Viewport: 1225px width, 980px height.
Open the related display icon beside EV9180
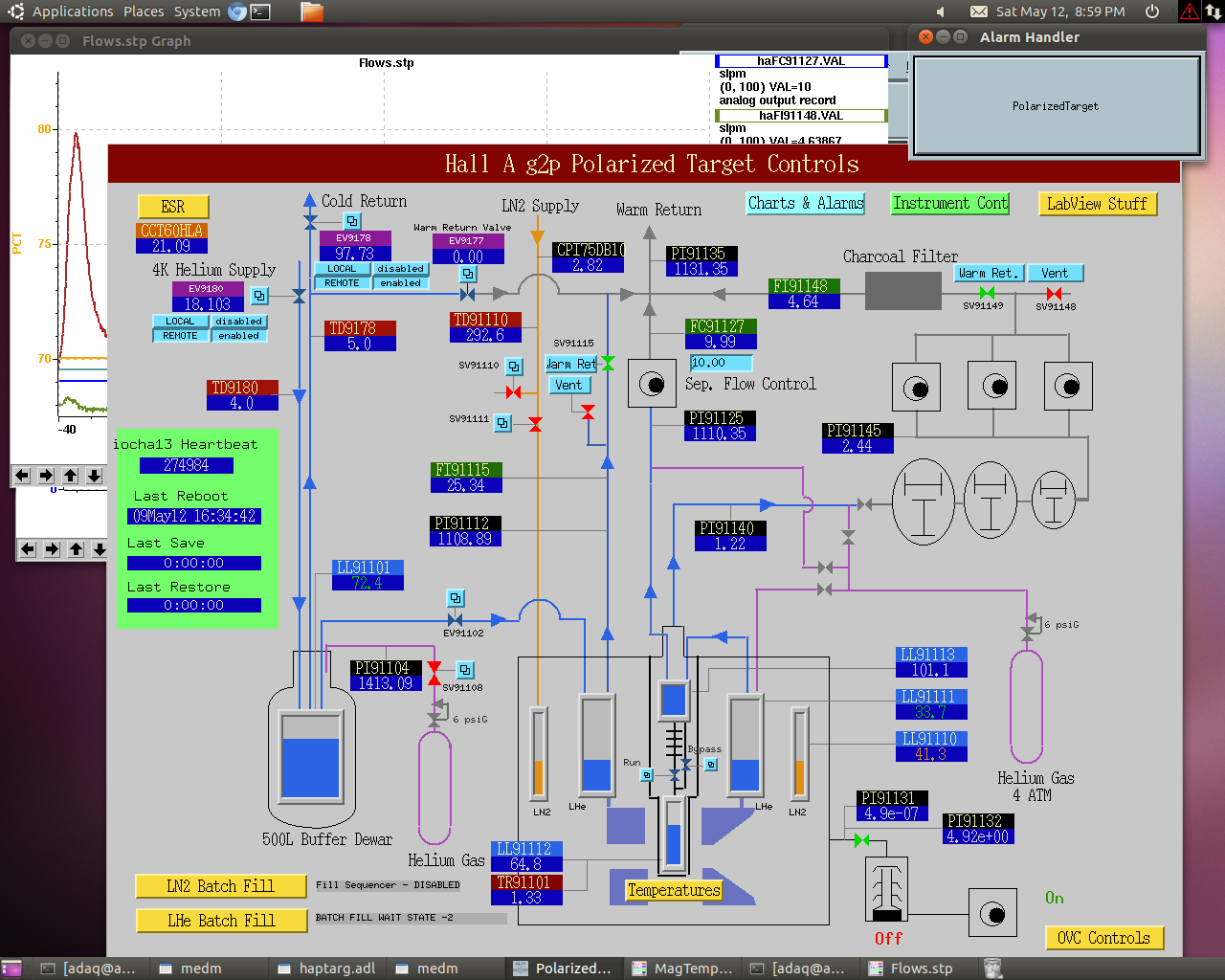click(x=259, y=296)
